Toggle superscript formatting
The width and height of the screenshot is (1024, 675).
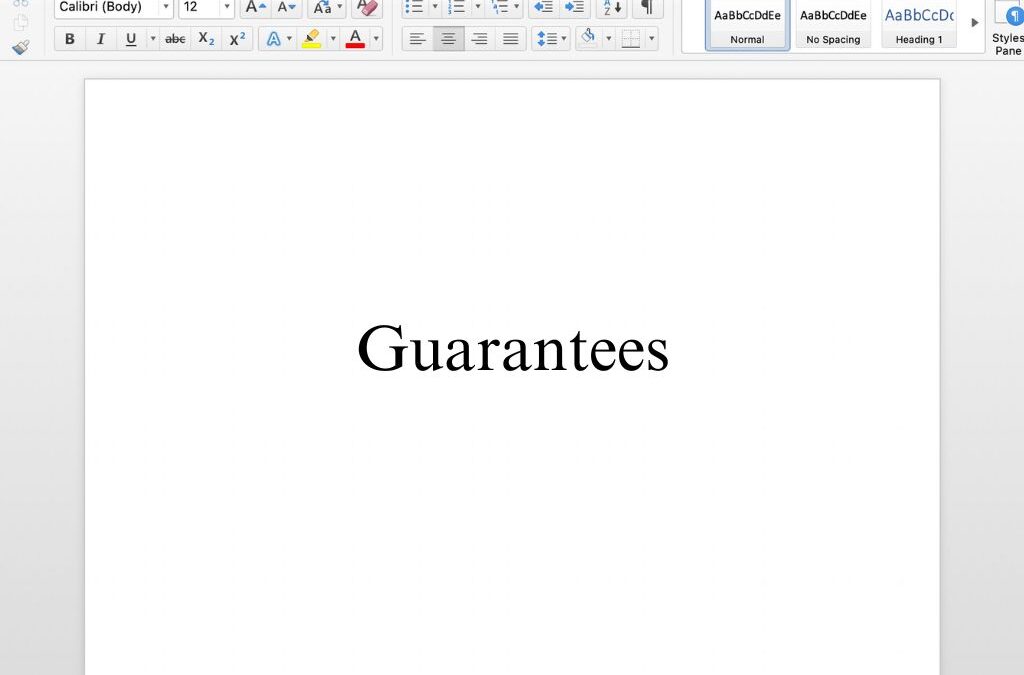237,39
